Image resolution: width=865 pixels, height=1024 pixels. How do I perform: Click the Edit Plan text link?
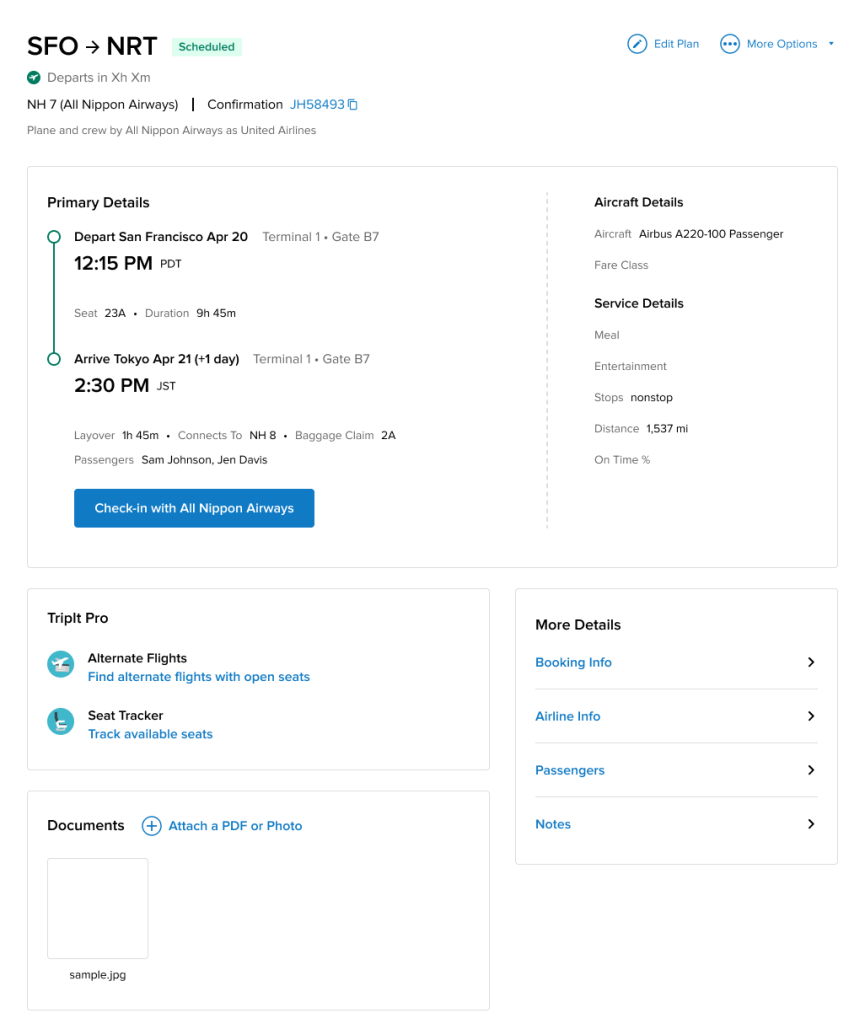[676, 44]
